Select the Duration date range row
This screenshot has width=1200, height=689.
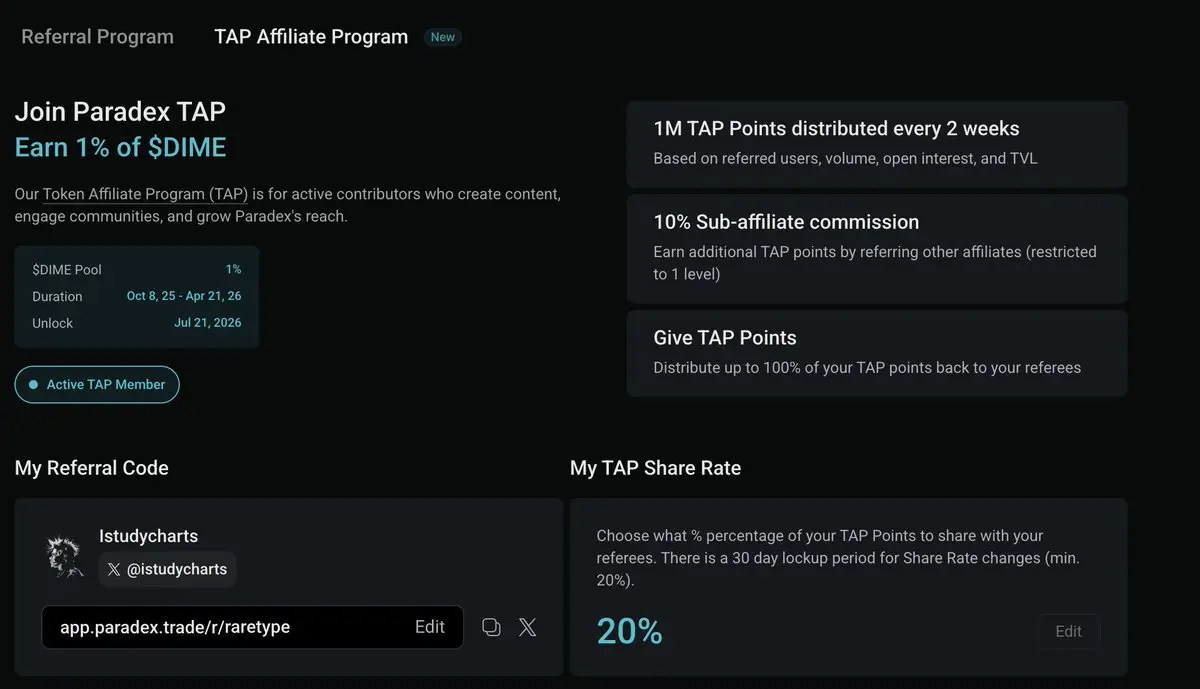point(136,296)
